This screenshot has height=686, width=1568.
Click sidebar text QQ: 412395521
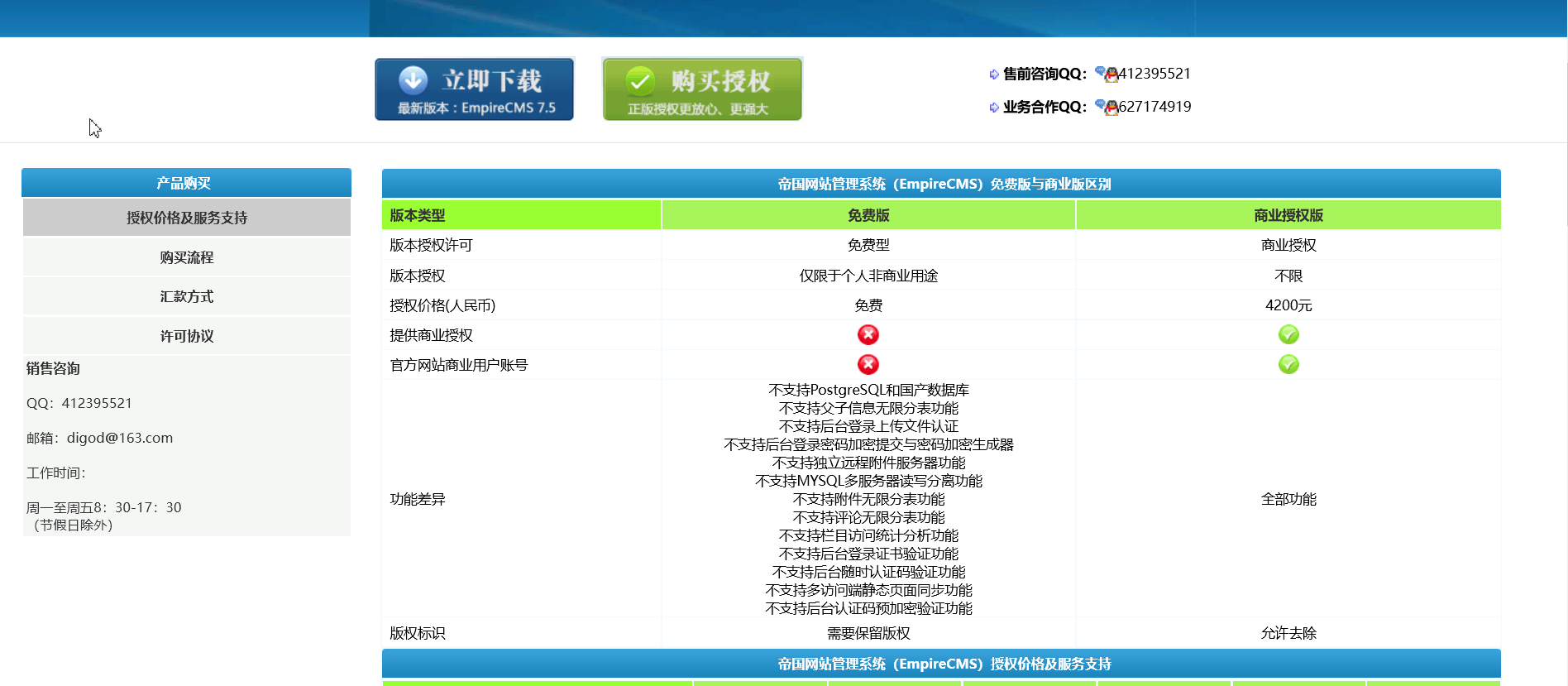click(x=79, y=403)
